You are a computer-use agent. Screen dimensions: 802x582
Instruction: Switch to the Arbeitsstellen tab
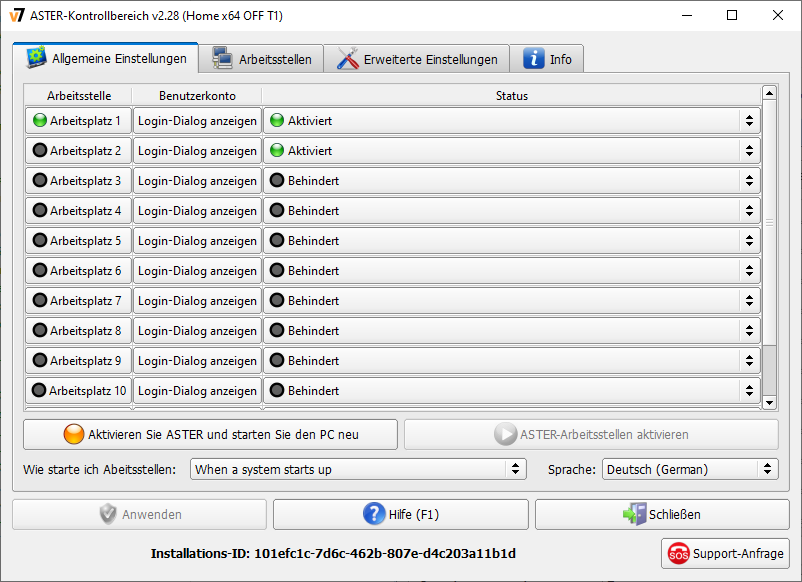261,59
